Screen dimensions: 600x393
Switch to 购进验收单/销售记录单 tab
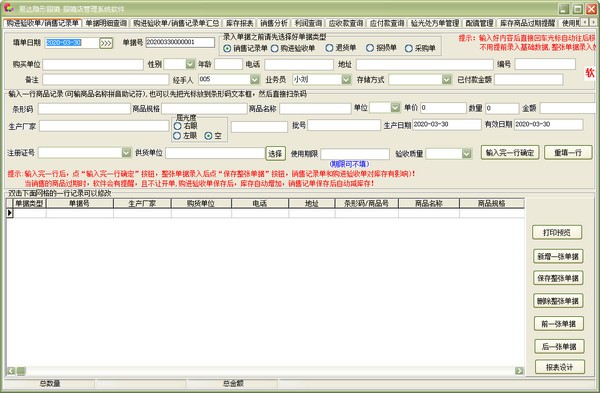(42, 23)
